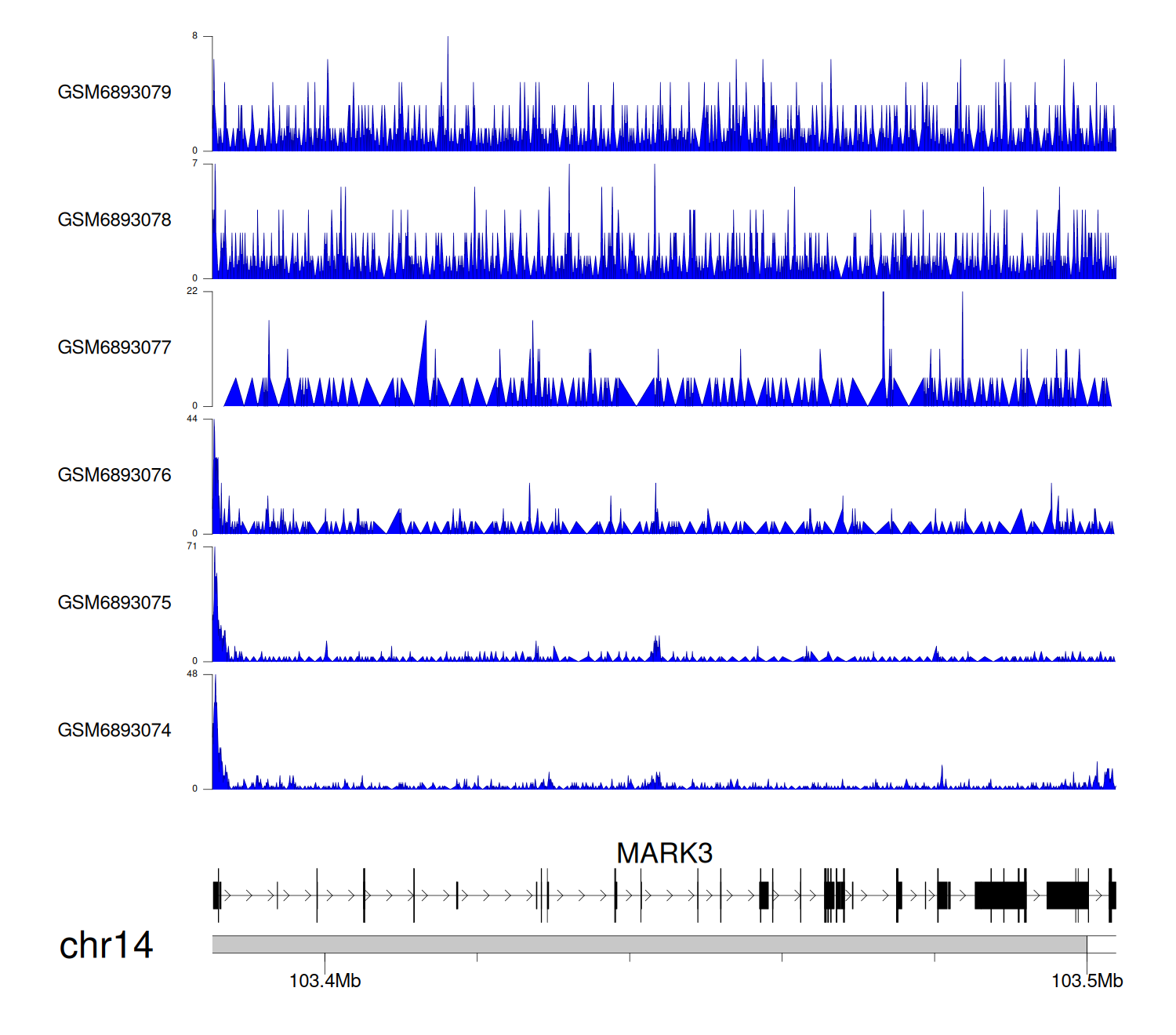Click the GSM6893079 track label
Image resolution: width=1176 pixels, height=1035 pixels.
pos(114,93)
